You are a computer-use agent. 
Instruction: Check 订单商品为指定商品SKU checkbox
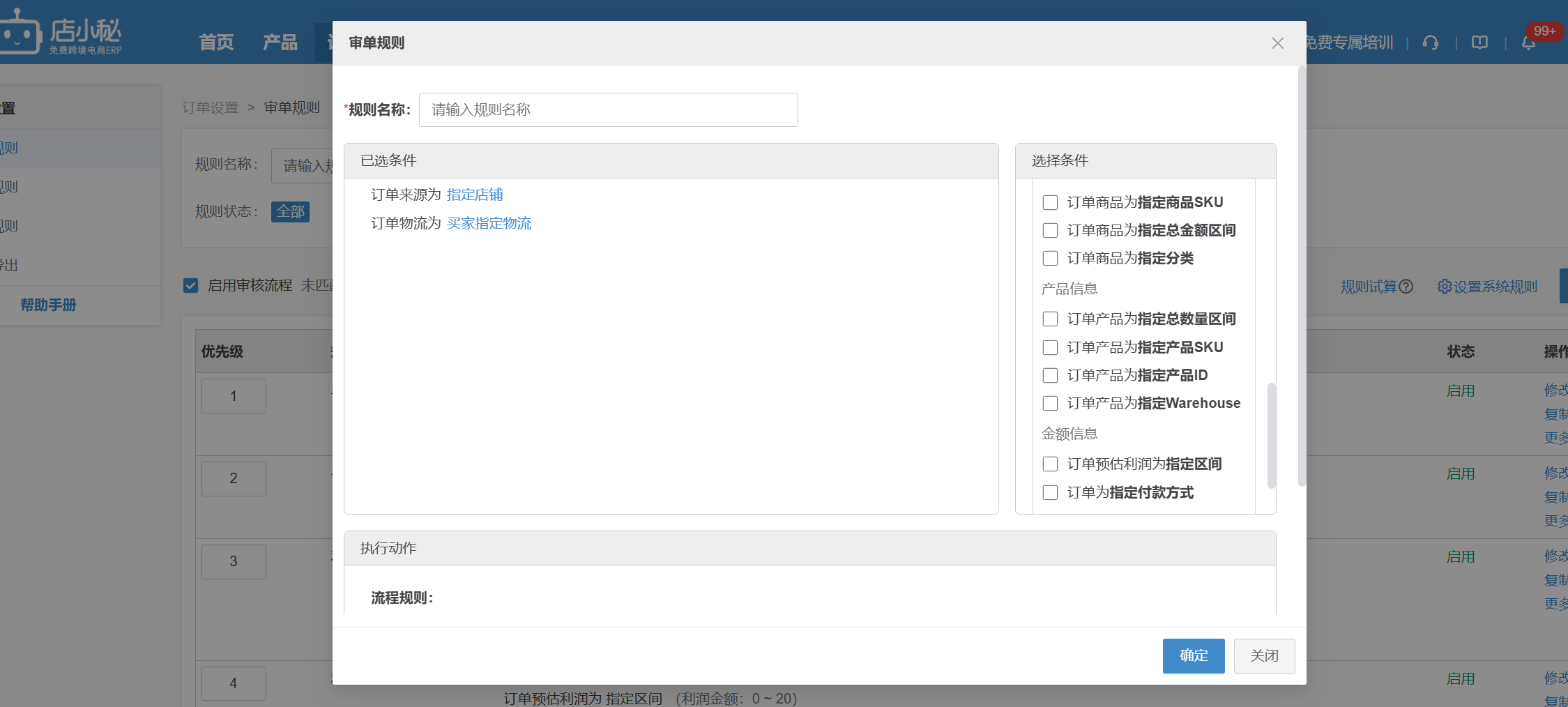pos(1050,202)
